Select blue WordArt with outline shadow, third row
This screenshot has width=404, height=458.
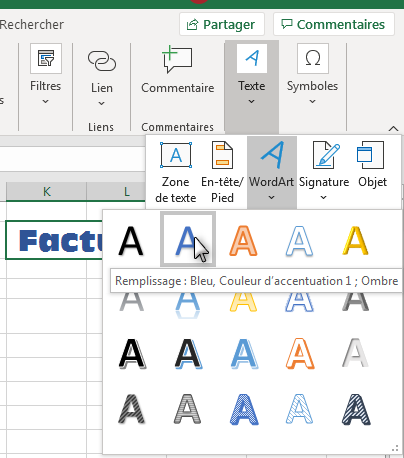[x=244, y=353]
